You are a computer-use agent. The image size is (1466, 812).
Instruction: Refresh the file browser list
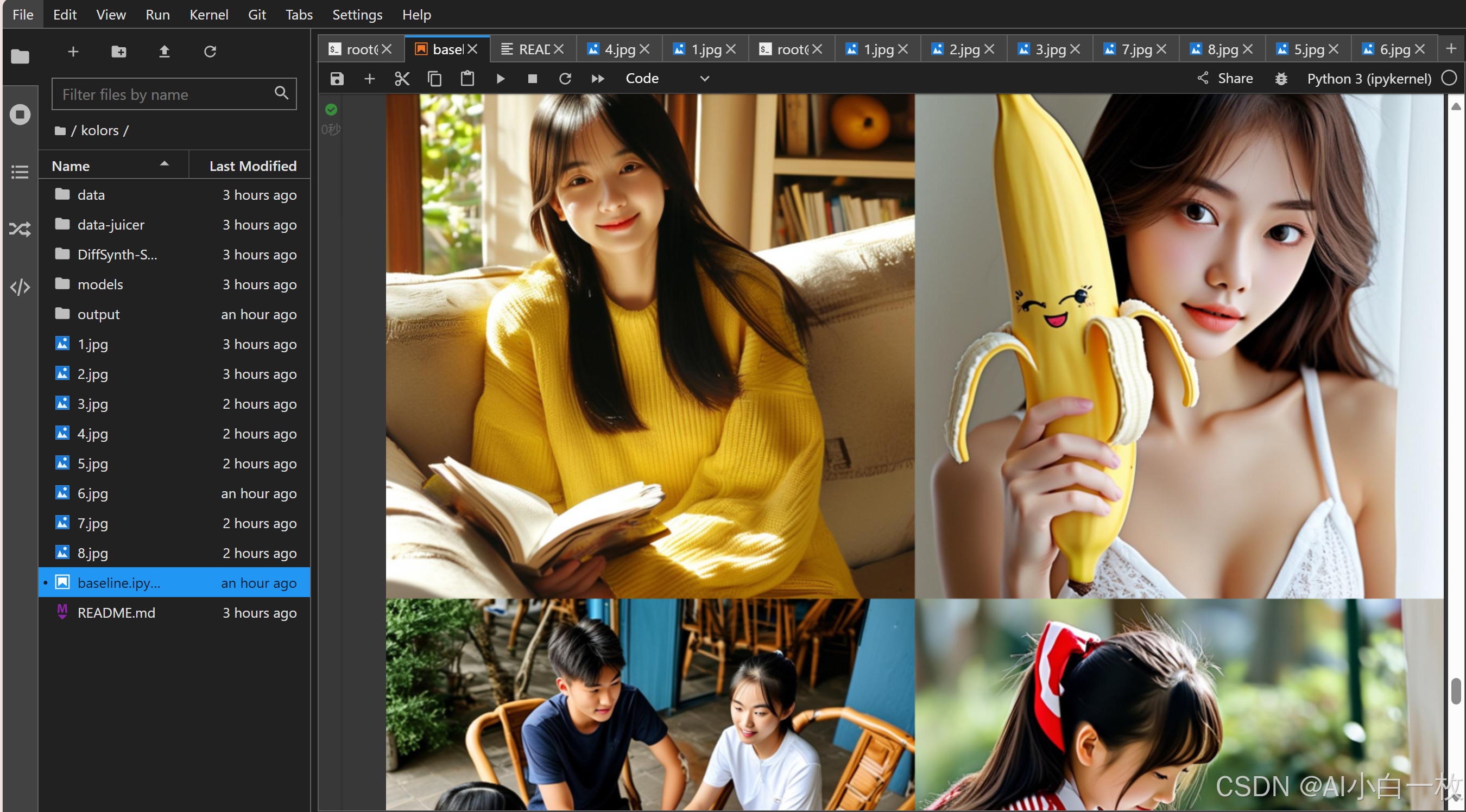[x=210, y=52]
